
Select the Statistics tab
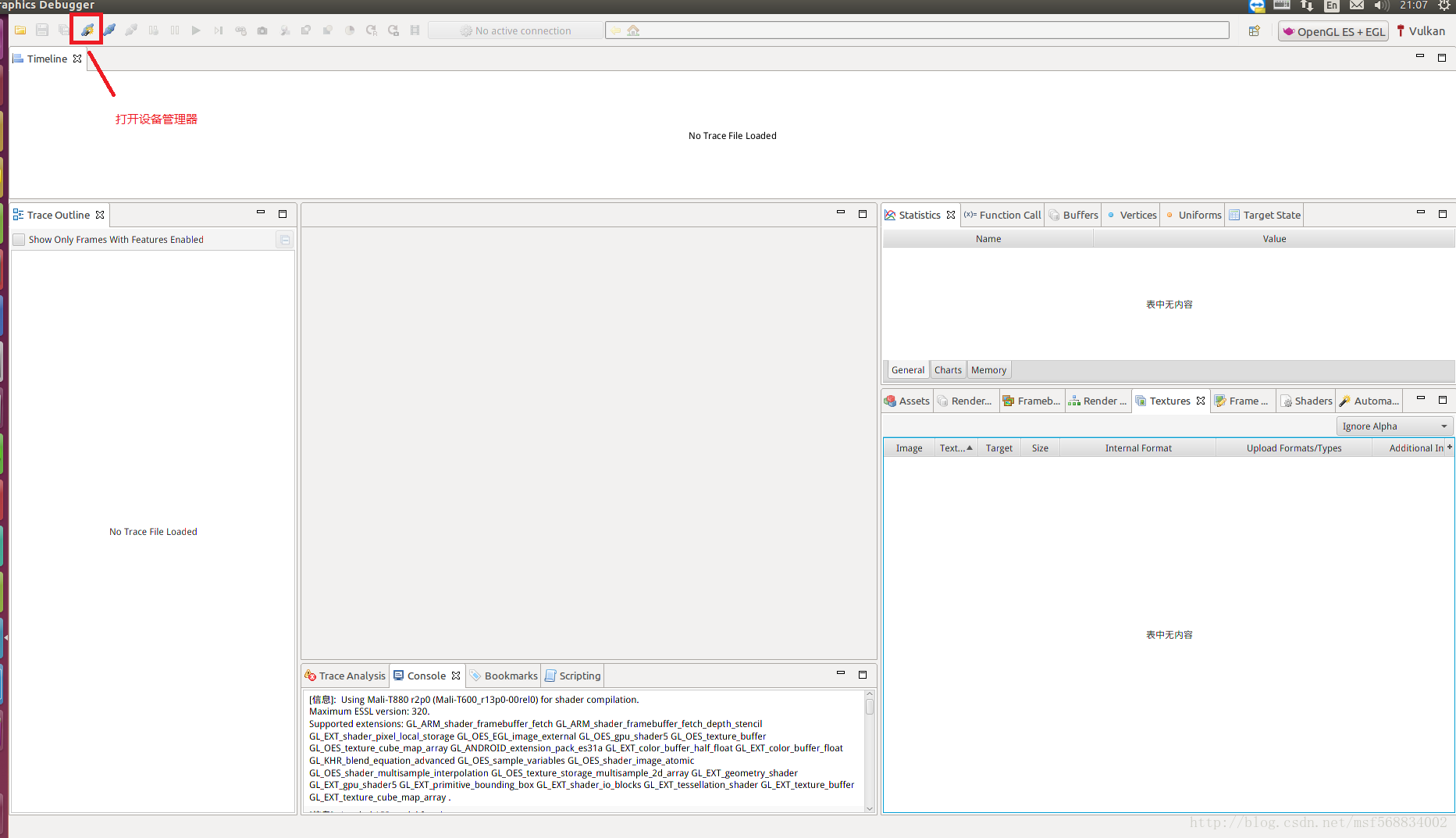[919, 215]
